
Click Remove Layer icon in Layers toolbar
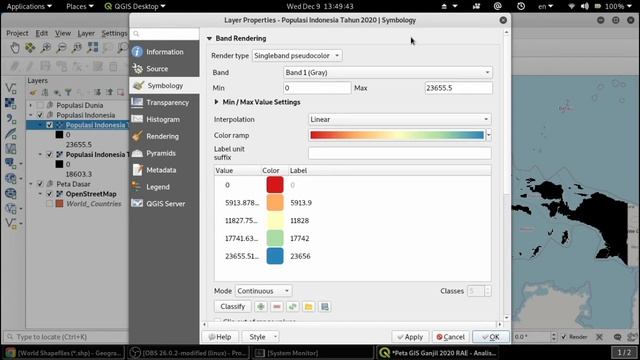pos(120,93)
